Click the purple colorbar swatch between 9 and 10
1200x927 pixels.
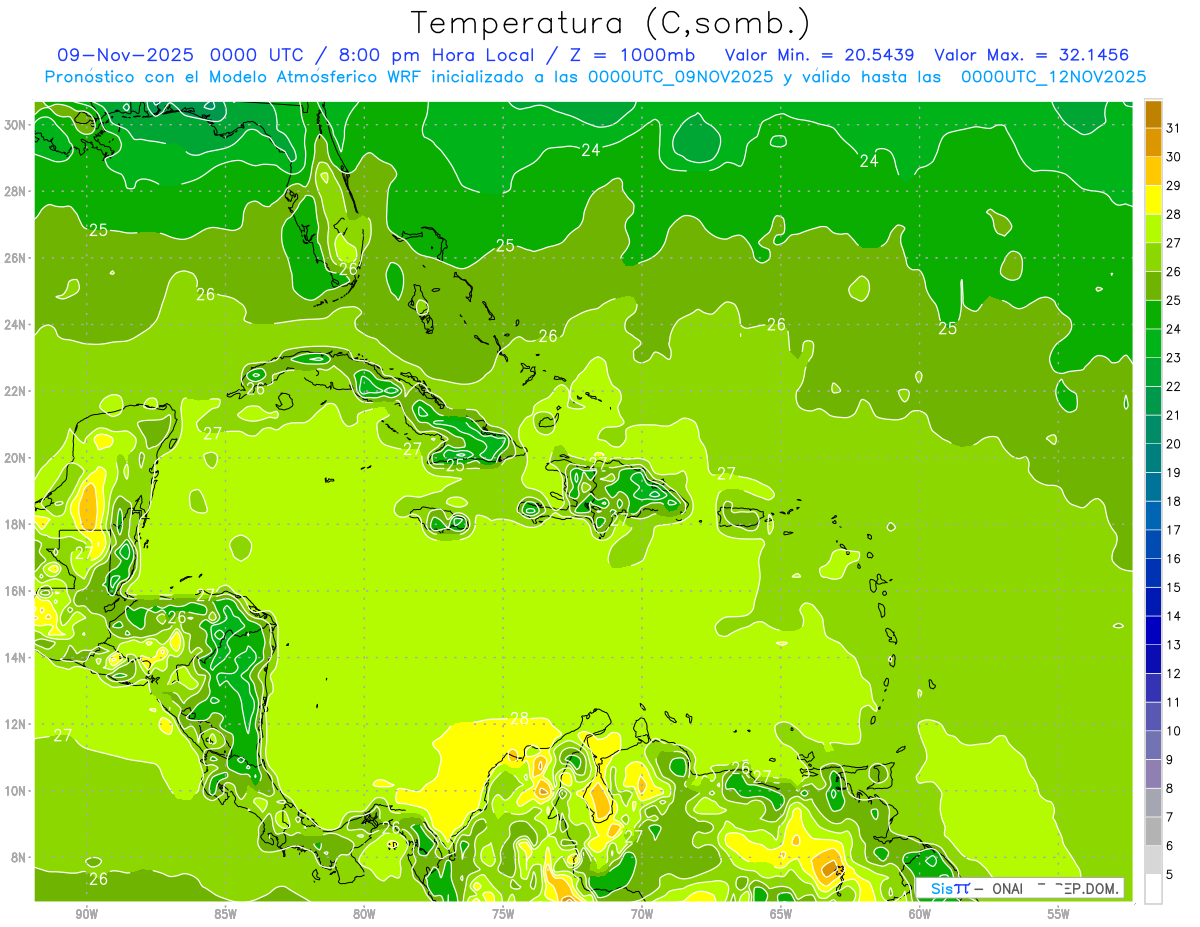1153,745
